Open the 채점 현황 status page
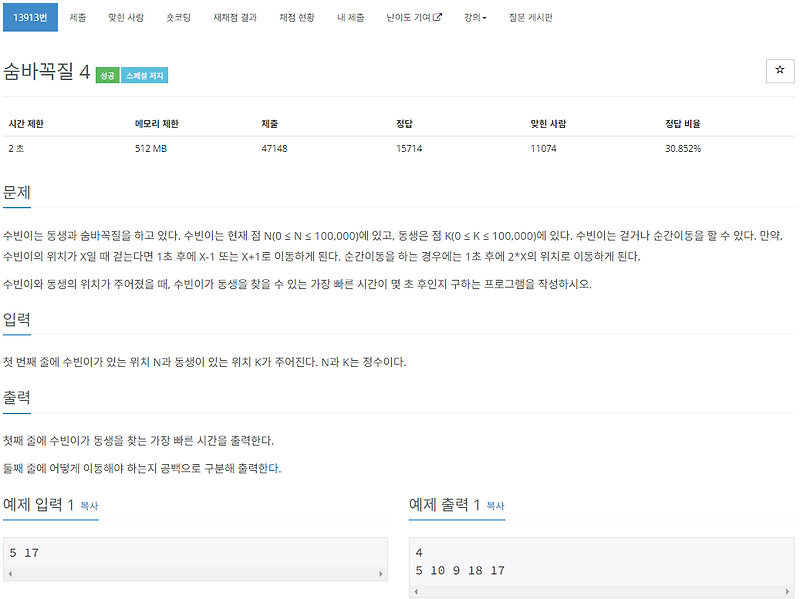Viewport: 800px width, 599px height. (297, 16)
